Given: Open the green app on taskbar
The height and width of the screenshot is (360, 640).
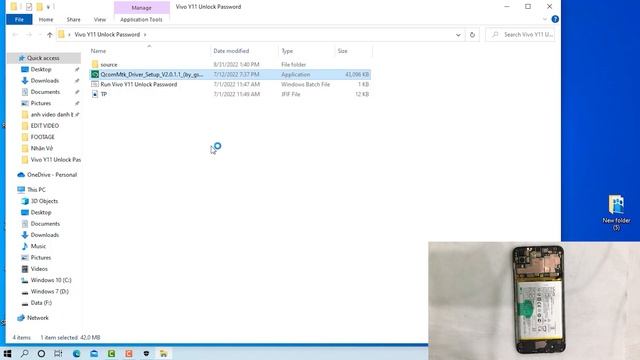Looking at the screenshot, I should (x=111, y=353).
